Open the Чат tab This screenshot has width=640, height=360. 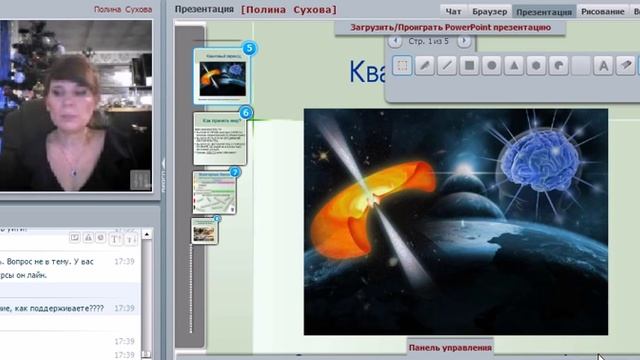[x=453, y=11]
